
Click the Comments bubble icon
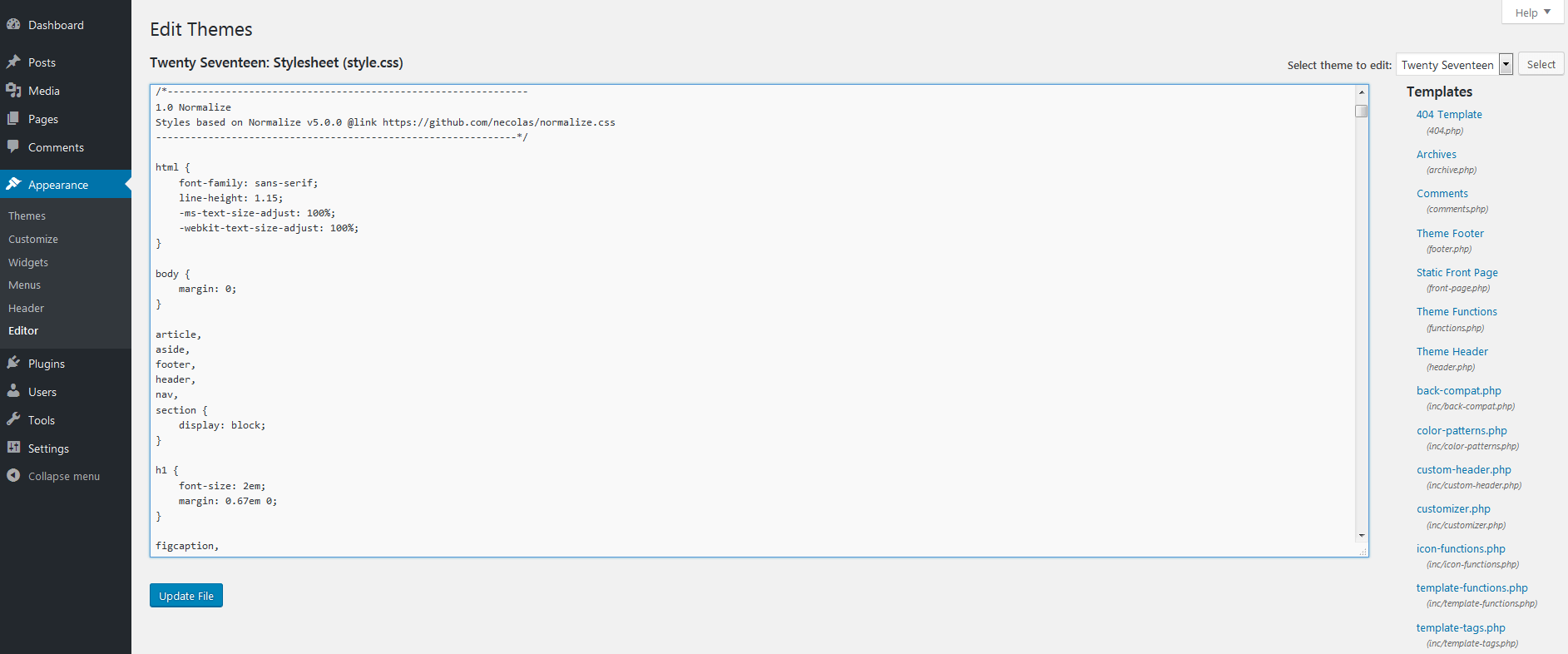(x=13, y=146)
